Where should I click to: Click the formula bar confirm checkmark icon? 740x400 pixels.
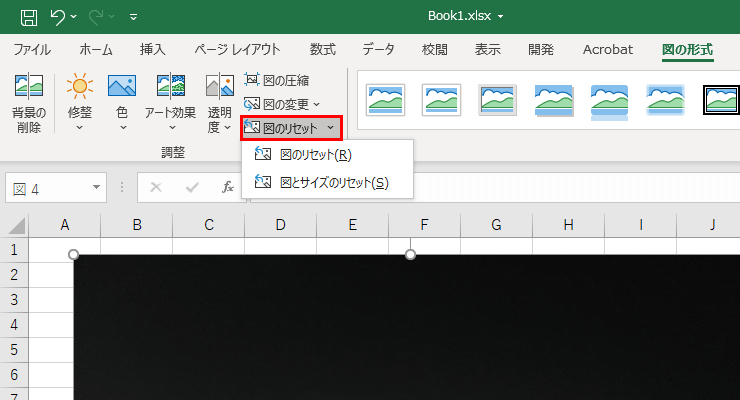click(192, 187)
